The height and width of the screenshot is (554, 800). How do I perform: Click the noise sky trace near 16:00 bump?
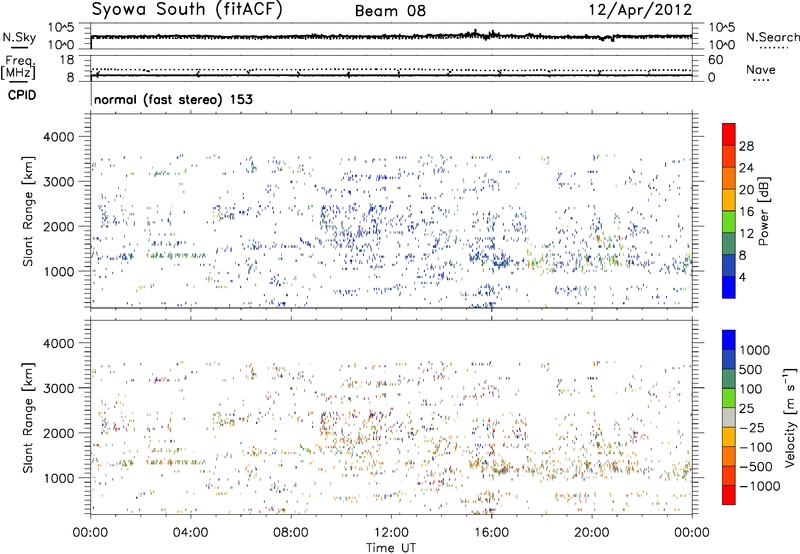pyautogui.click(x=491, y=35)
